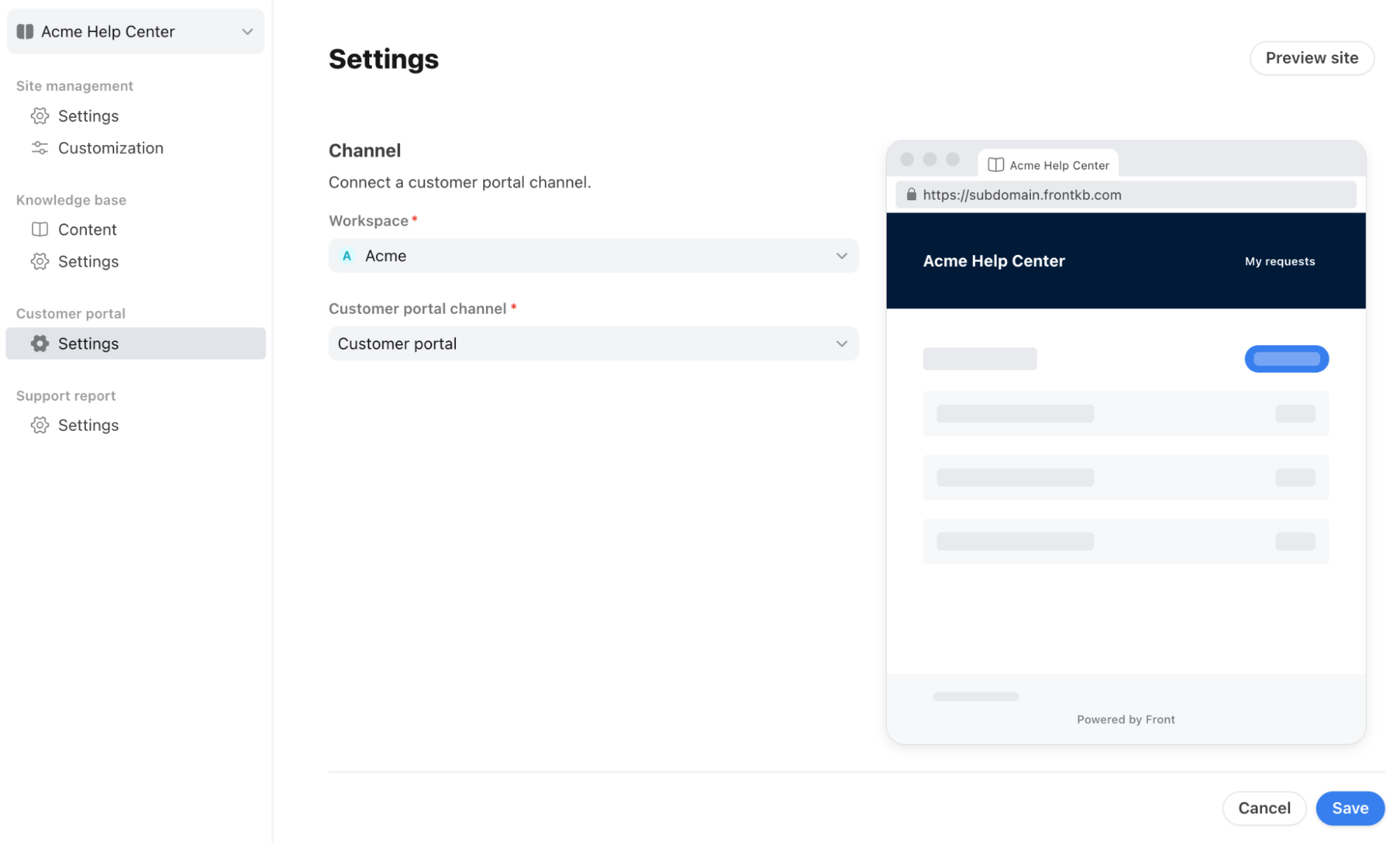Click the Customer portal channel field label

417,308
